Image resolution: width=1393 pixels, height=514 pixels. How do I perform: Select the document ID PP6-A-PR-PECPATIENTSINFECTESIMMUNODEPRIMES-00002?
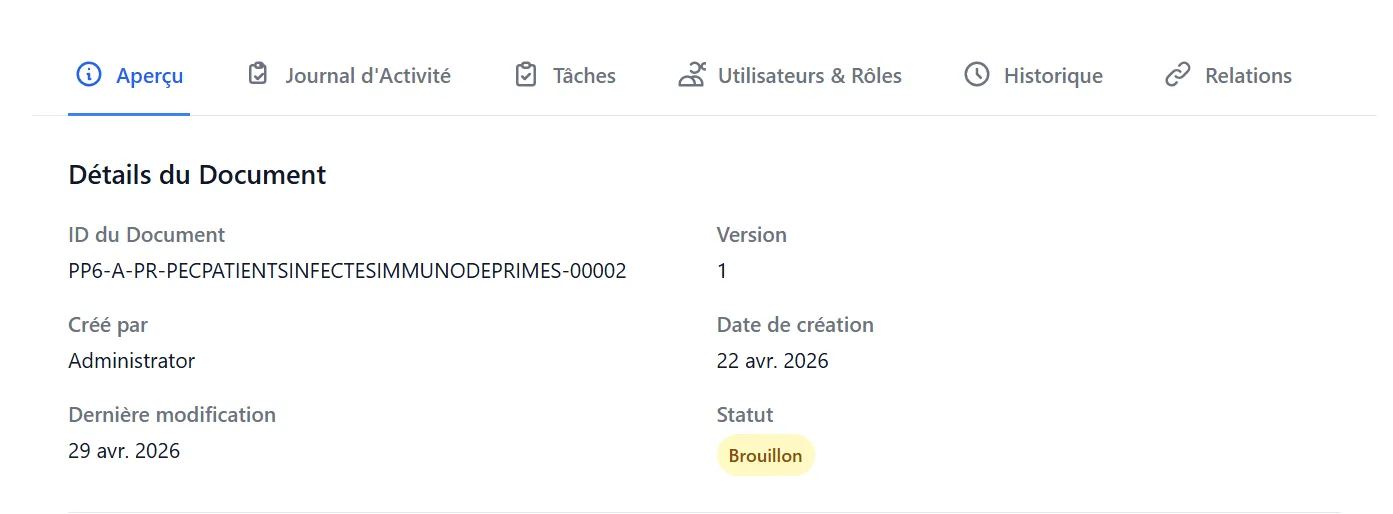tap(347, 271)
